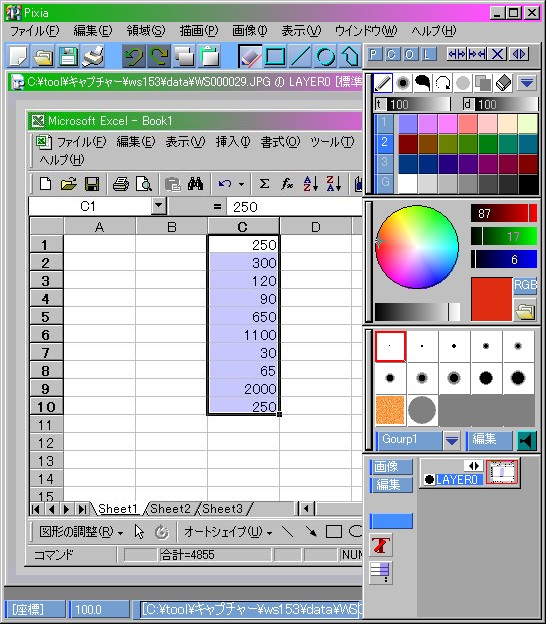Click the 100.0 zoom field in status bar

(99, 609)
